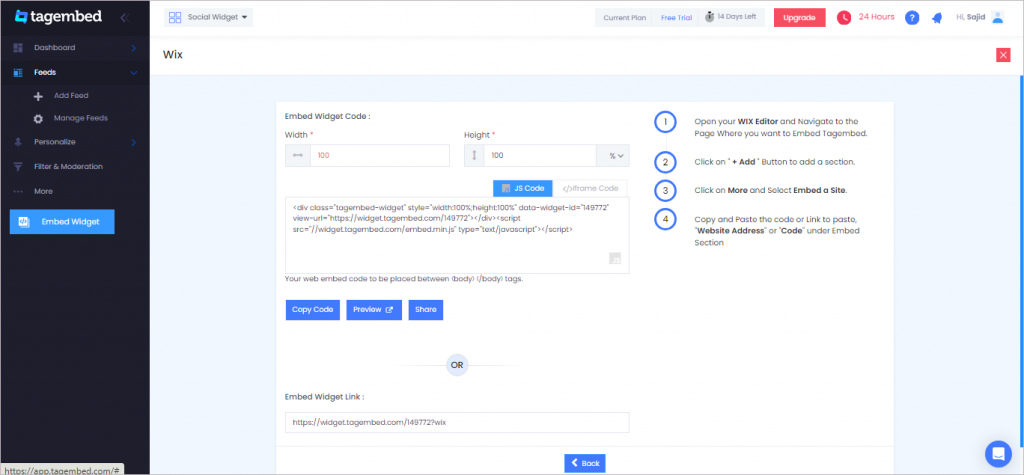Click the width arrows icon
Viewport: 1024px width, 475px height.
tap(298, 156)
